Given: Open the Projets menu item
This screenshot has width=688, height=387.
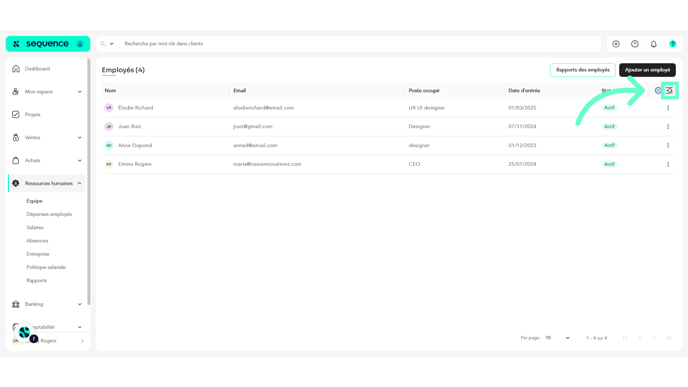Looking at the screenshot, I should coord(32,115).
